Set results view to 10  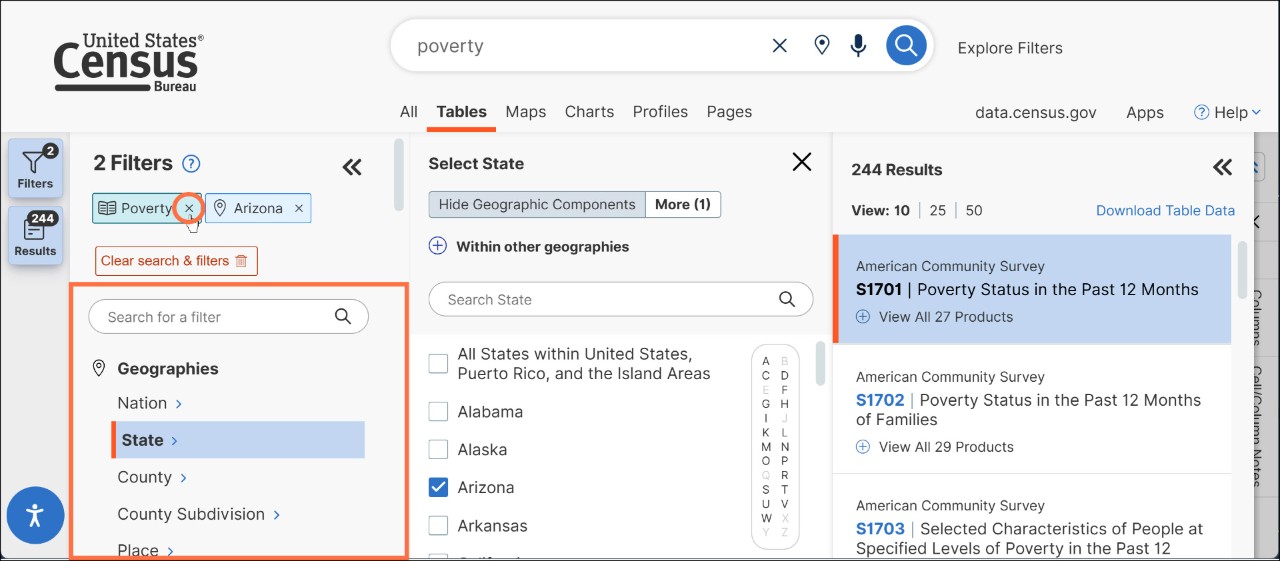pos(901,210)
